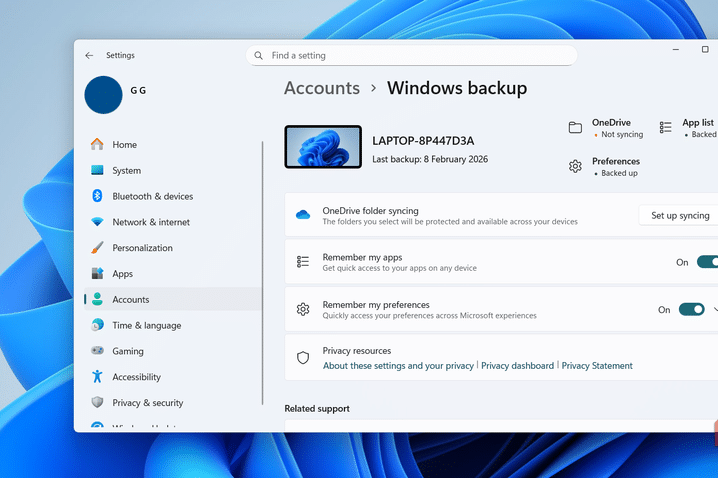This screenshot has height=478, width=718.
Task: Open About these settings and your privacy
Action: (398, 366)
